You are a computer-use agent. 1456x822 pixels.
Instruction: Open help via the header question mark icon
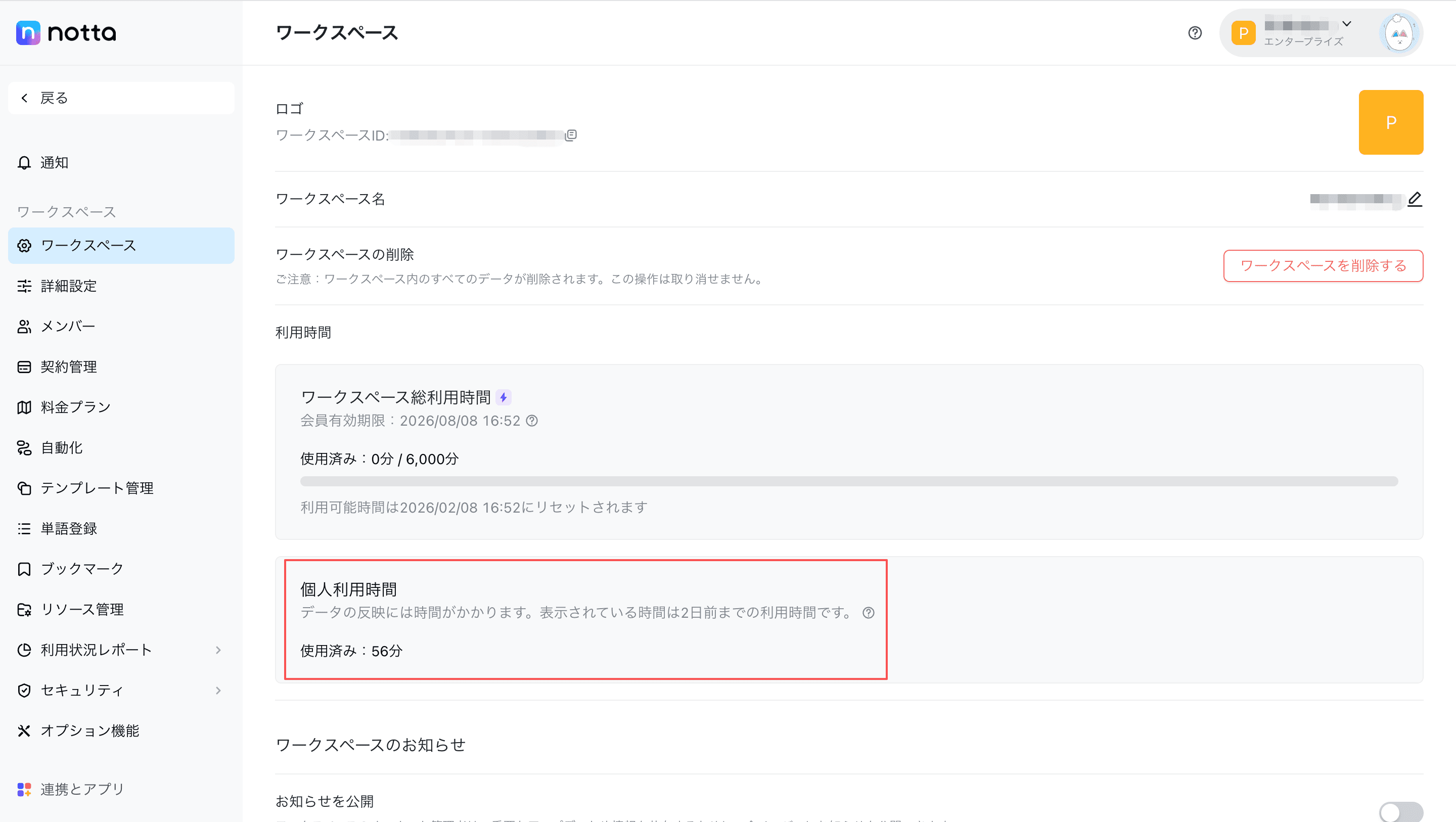(x=1194, y=33)
